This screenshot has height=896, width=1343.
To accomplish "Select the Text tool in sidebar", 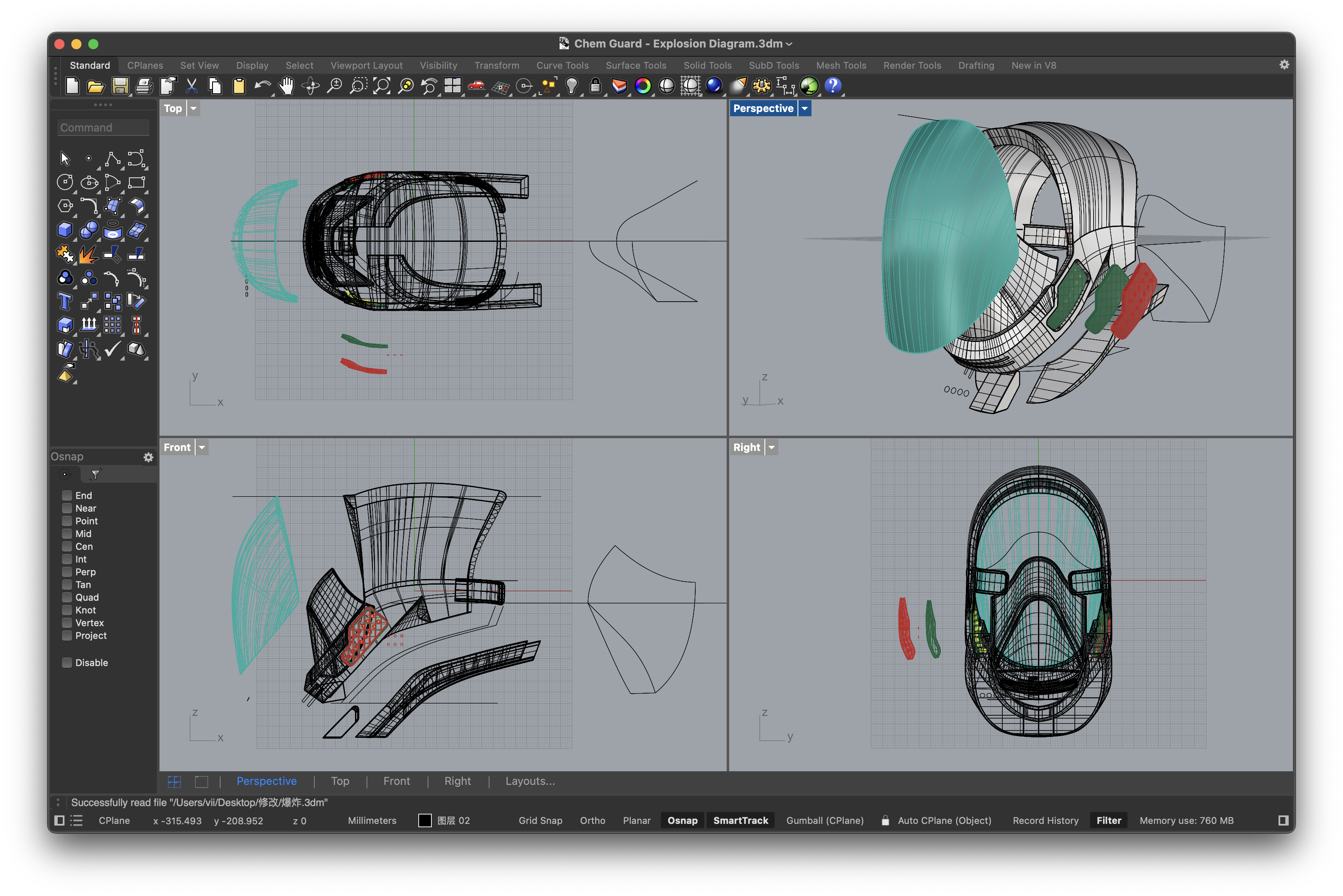I will [64, 301].
